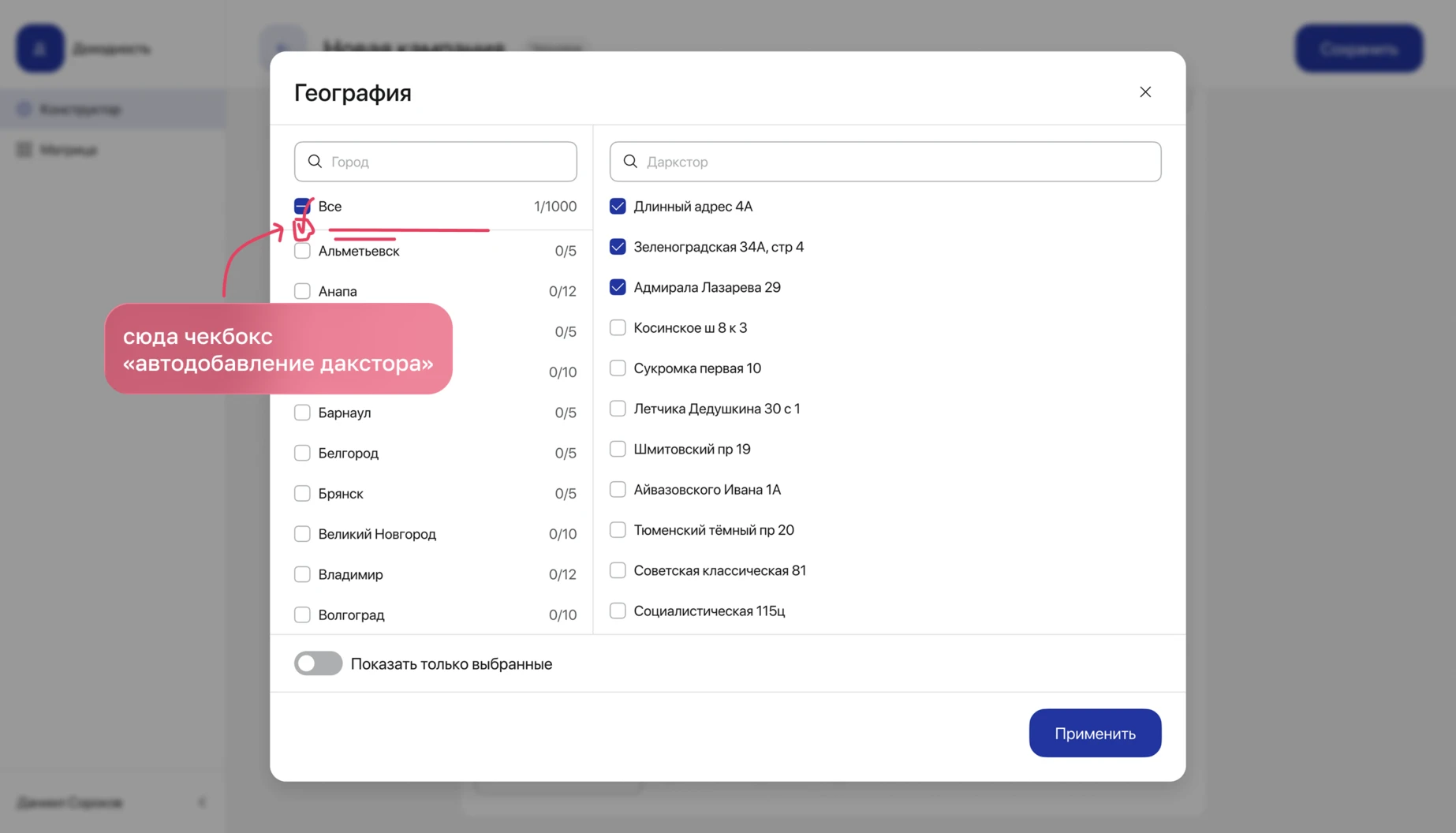
Task: Click the search icon in Город field
Action: pos(315,162)
